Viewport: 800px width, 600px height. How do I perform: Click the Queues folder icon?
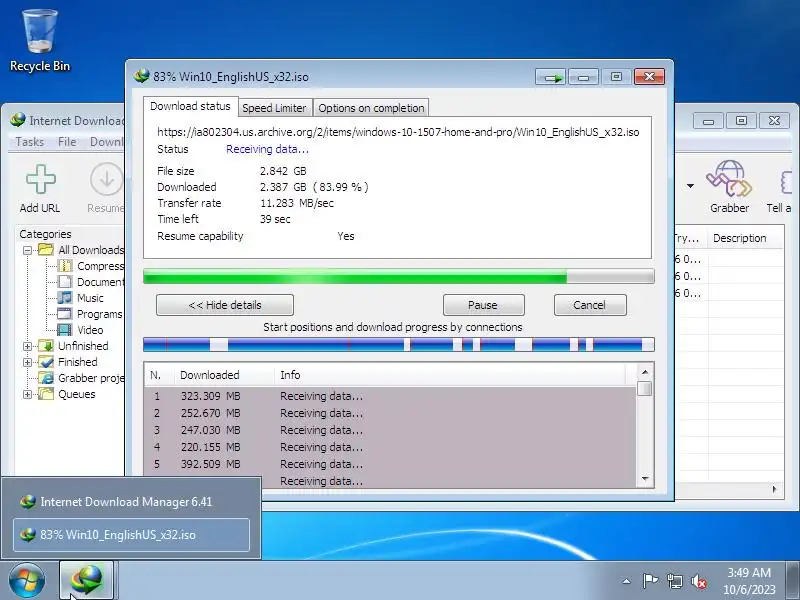[46, 394]
